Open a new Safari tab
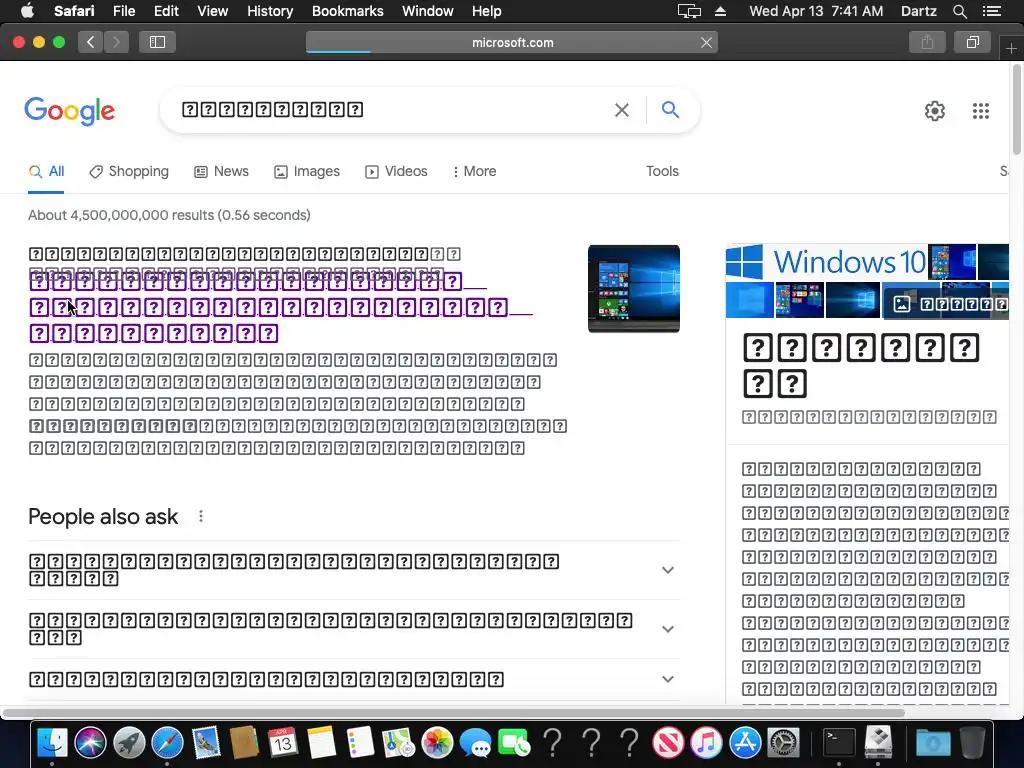This screenshot has height=768, width=1024. tap(1011, 49)
